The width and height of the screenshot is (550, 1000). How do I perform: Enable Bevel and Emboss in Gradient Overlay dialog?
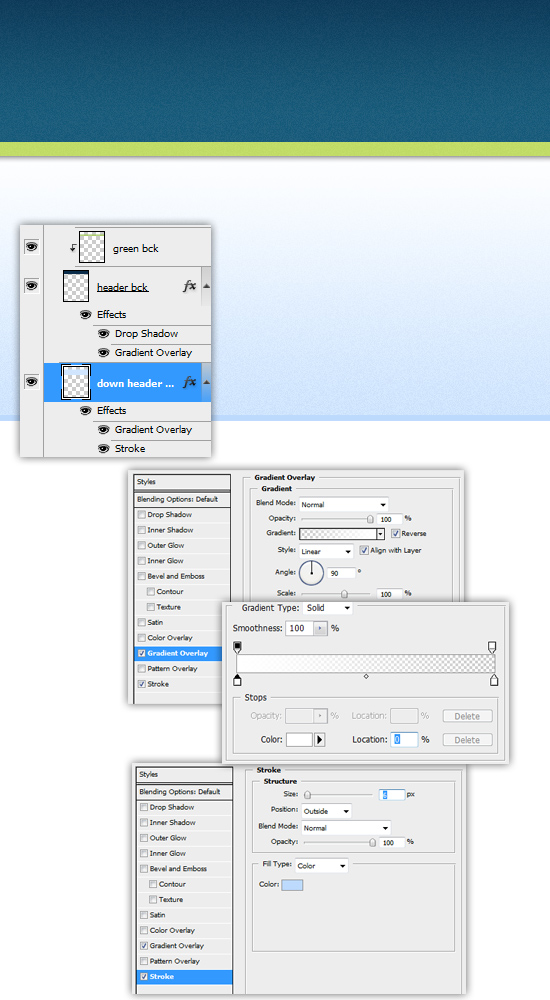click(142, 576)
